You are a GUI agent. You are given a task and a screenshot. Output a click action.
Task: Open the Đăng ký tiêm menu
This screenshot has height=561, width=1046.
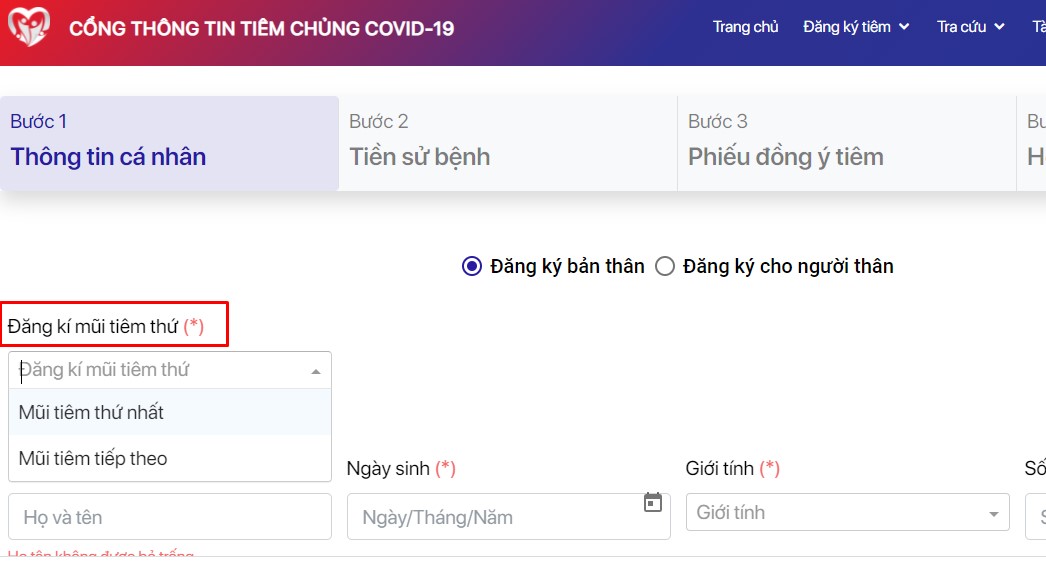(x=846, y=27)
